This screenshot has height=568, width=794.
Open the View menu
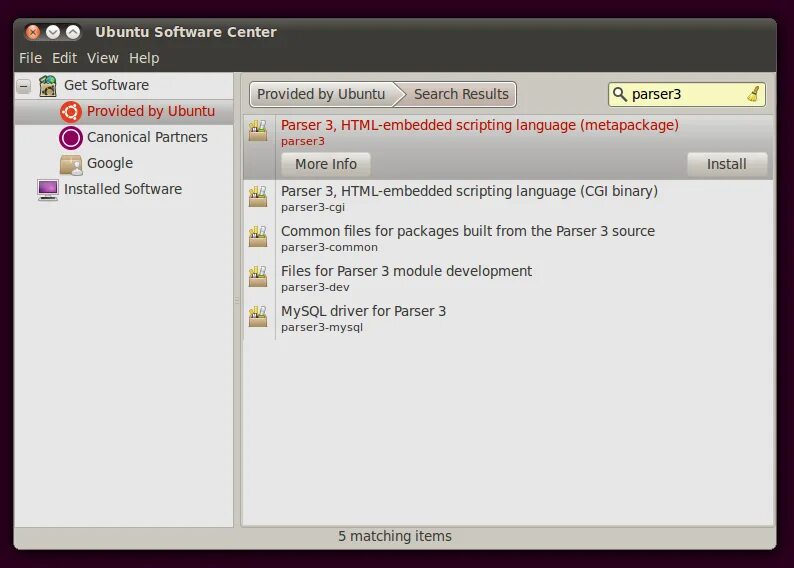tap(103, 58)
